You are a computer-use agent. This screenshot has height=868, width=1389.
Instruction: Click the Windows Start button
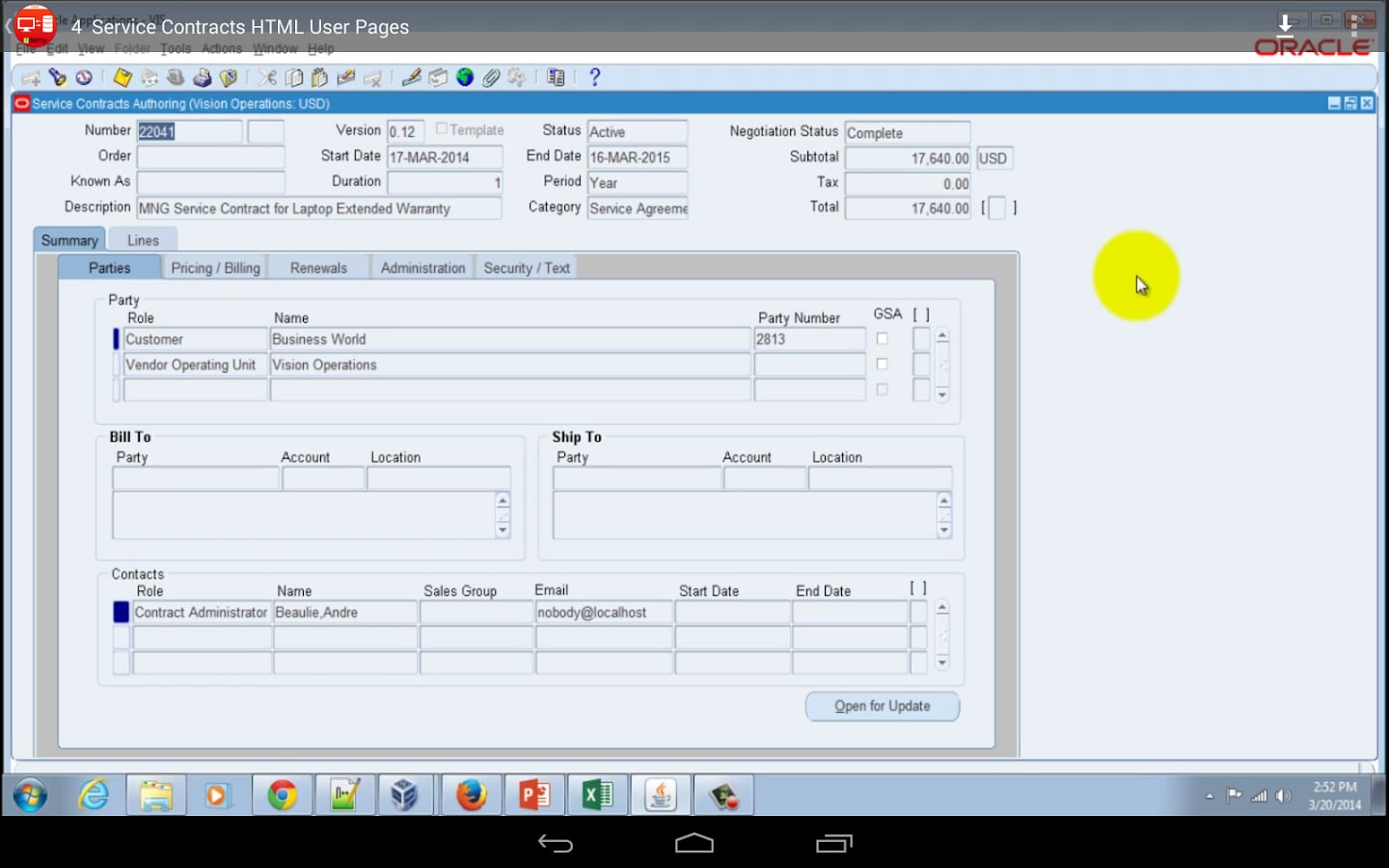click(x=30, y=796)
